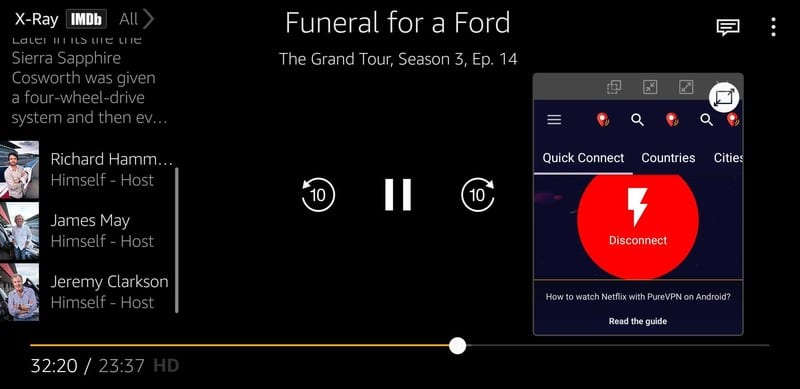Open the PureVPN hamburger menu
The width and height of the screenshot is (800, 389).
554,120
